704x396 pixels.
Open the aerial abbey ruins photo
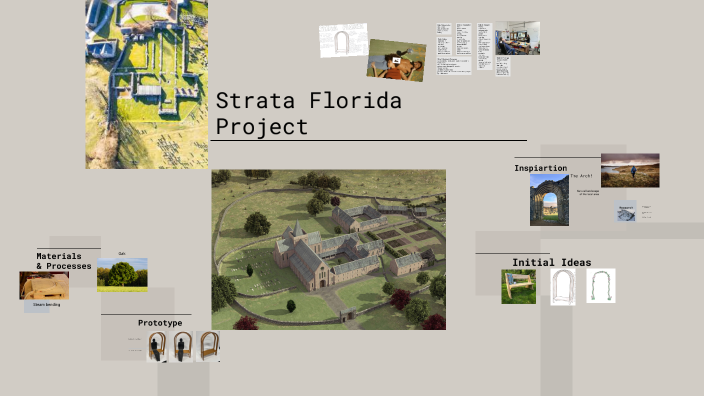click(x=147, y=84)
